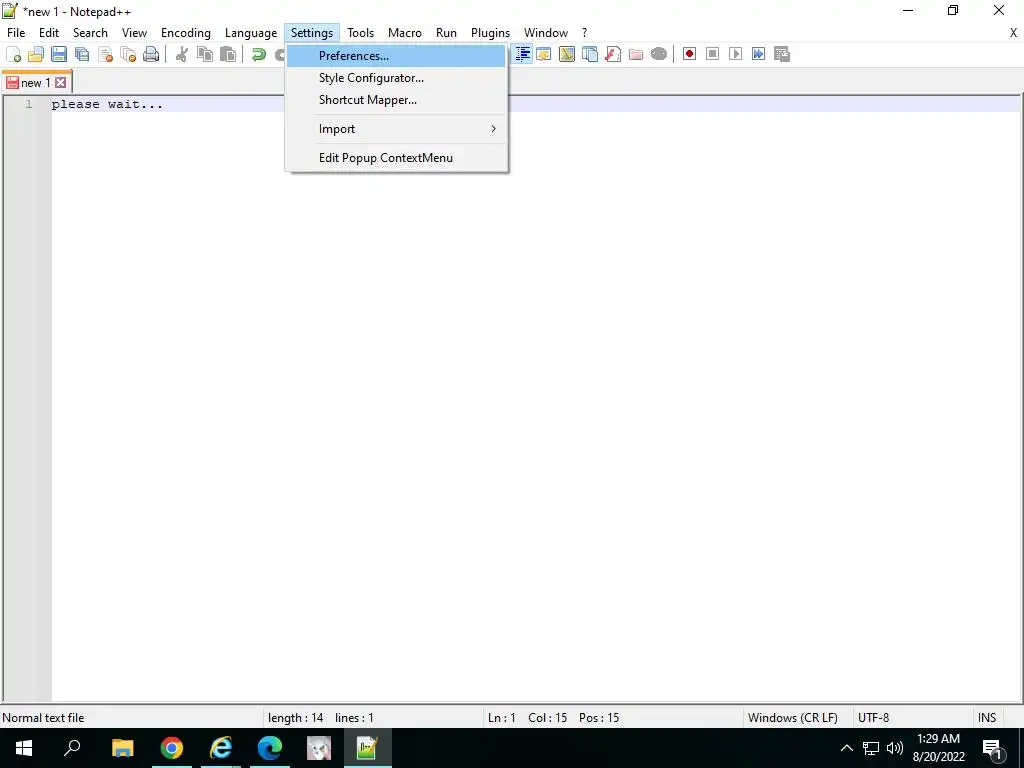Open the Windows Start menu

(x=24, y=748)
